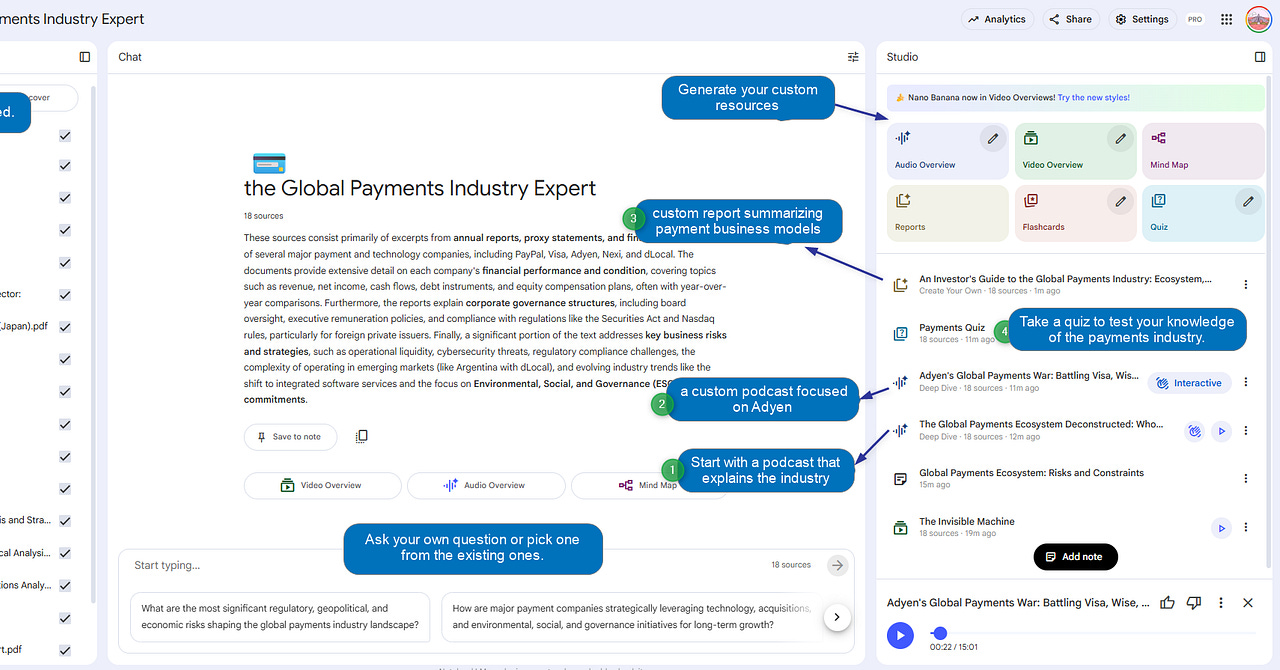Screen dimensions: 1280x670
Task: Start interactive mode for Ecosystem Deconstructed audio
Action: point(1194,431)
